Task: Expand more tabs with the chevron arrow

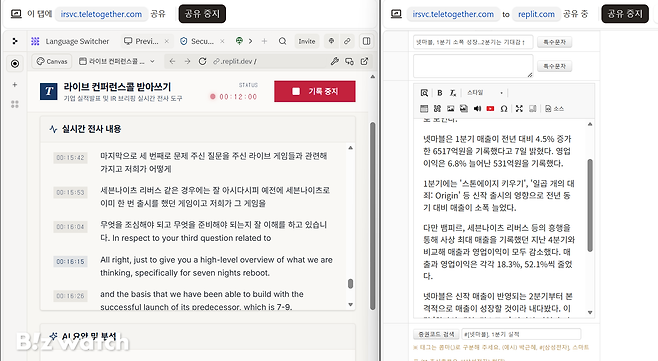Action: tap(251, 41)
